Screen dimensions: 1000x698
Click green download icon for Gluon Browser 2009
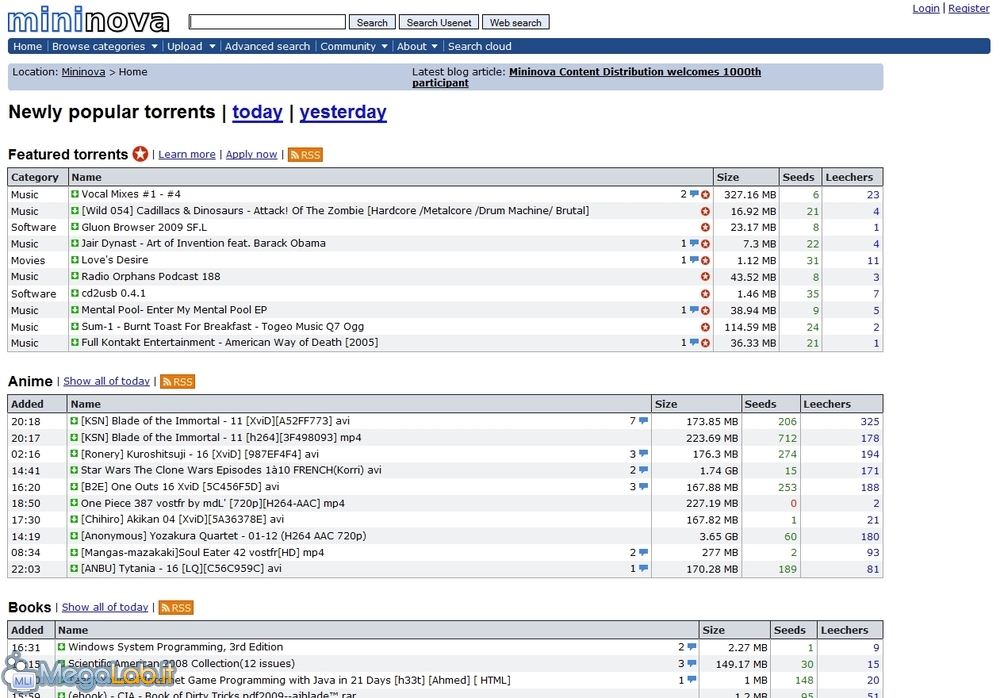75,227
